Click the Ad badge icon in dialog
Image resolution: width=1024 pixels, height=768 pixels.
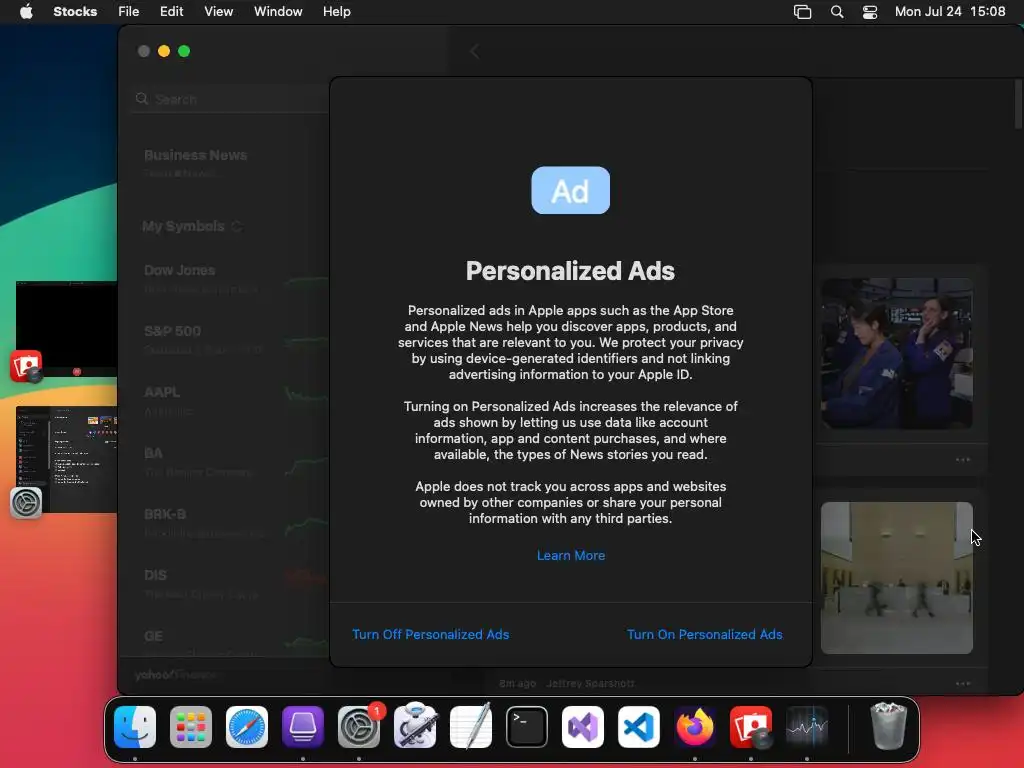coord(571,190)
